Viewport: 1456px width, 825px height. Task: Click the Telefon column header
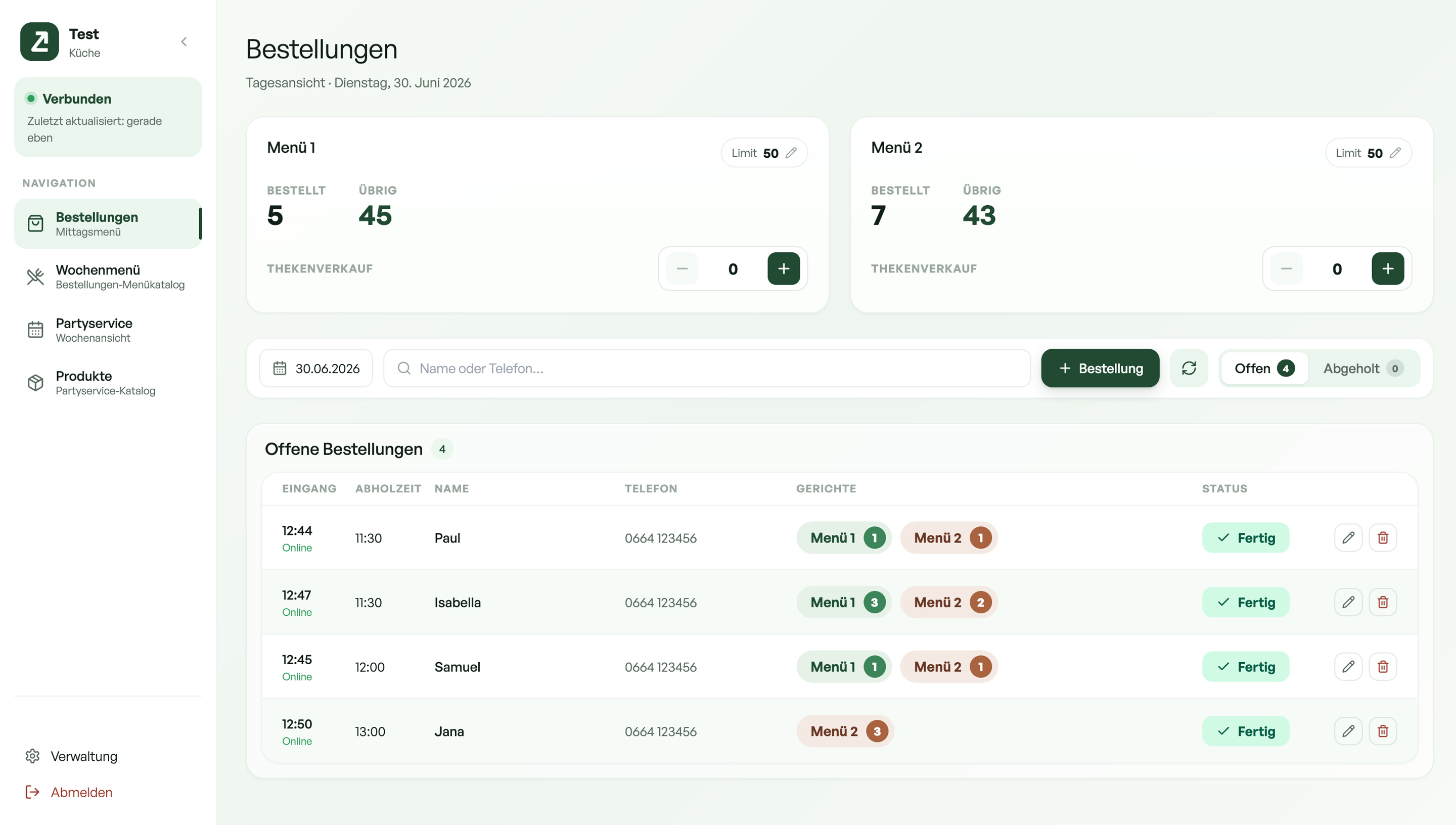tap(650, 489)
